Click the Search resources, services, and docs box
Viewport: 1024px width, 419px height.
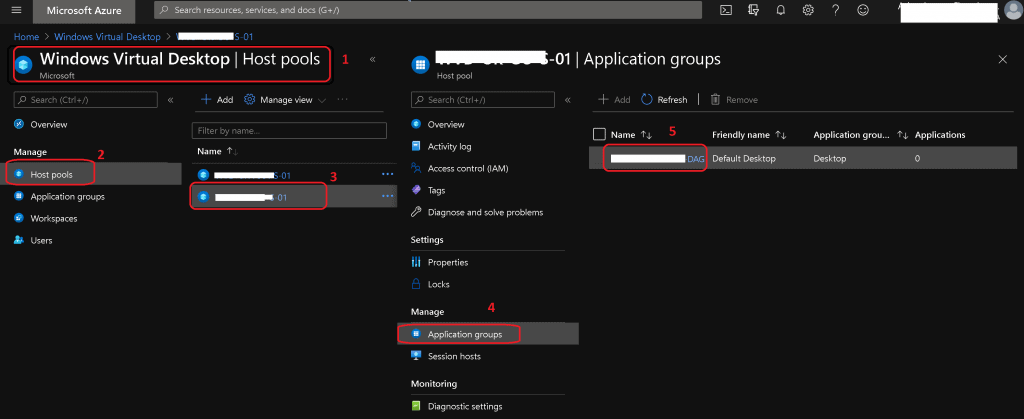[428, 10]
